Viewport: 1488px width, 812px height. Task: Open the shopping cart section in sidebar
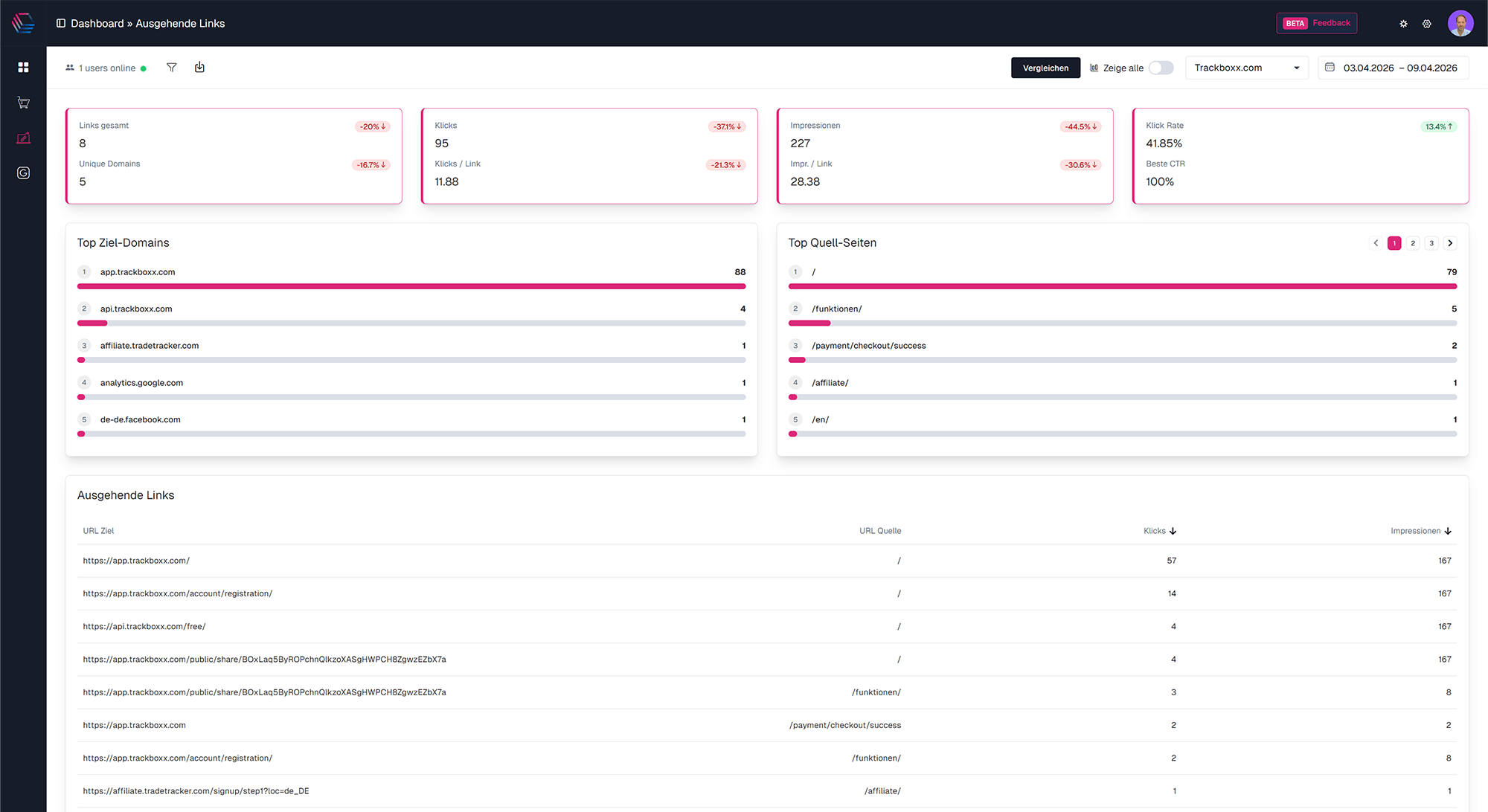[23, 103]
